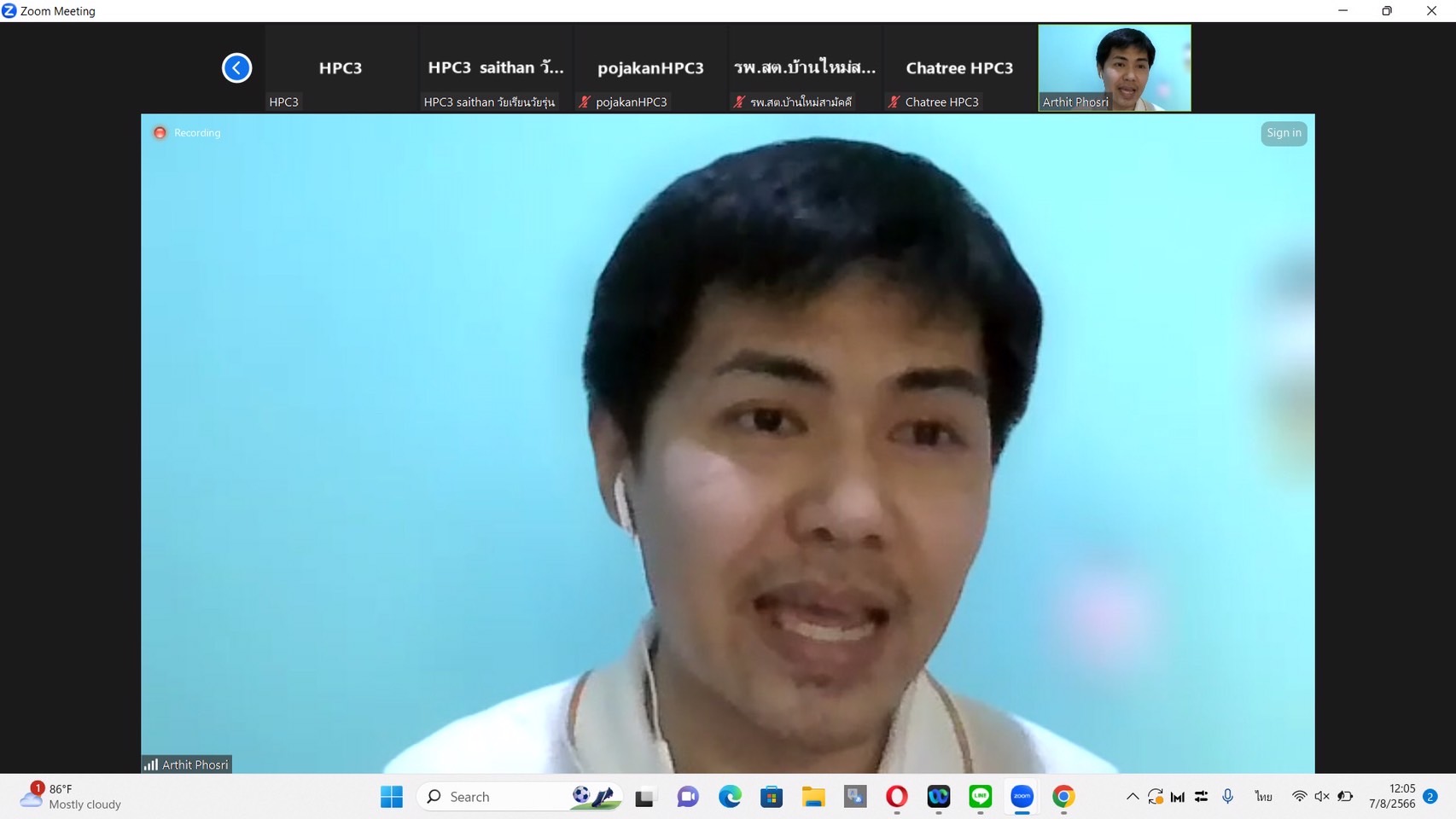Screen dimensions: 1456x819
Task: Click the Arthit Phosri name label on video
Action: click(x=195, y=764)
